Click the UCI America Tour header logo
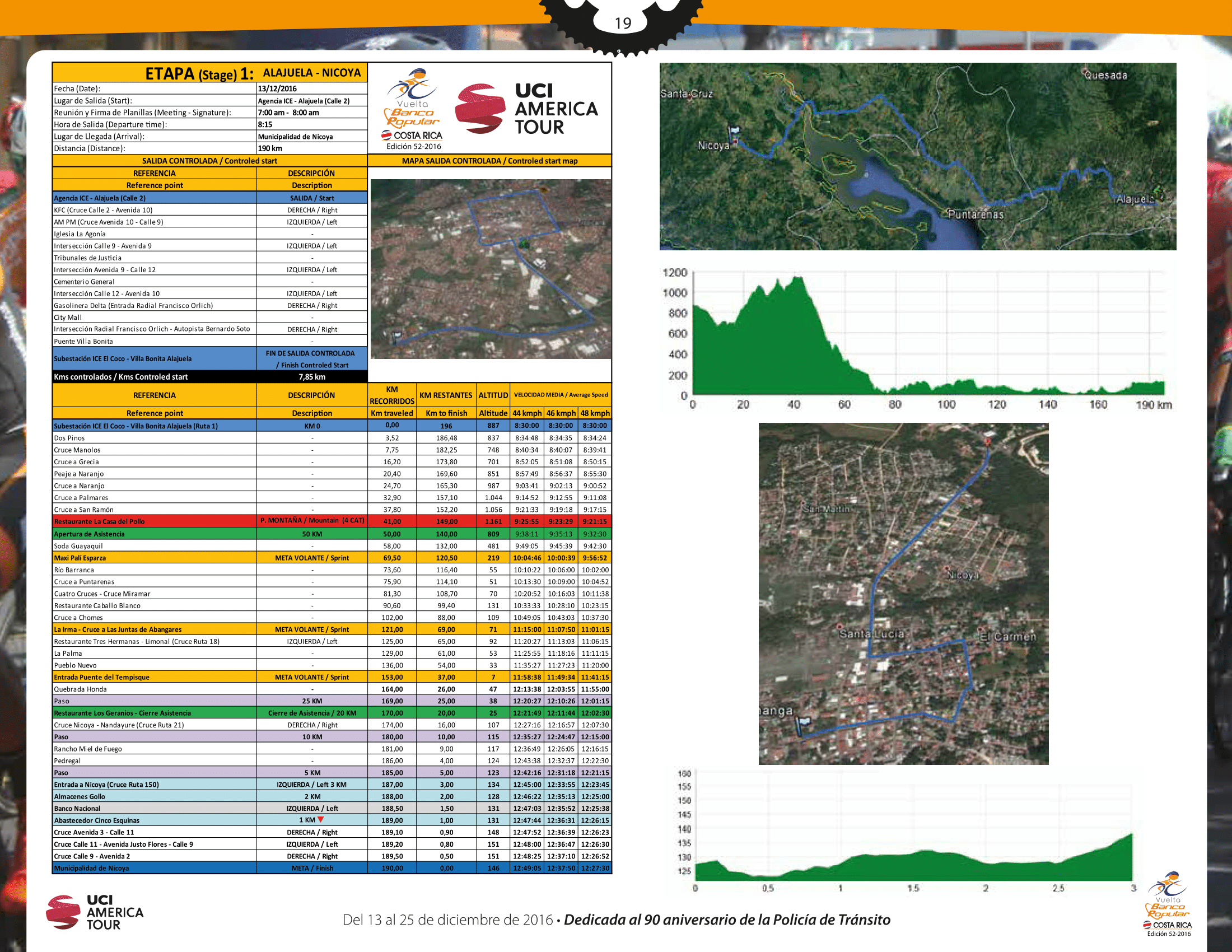 coord(526,109)
